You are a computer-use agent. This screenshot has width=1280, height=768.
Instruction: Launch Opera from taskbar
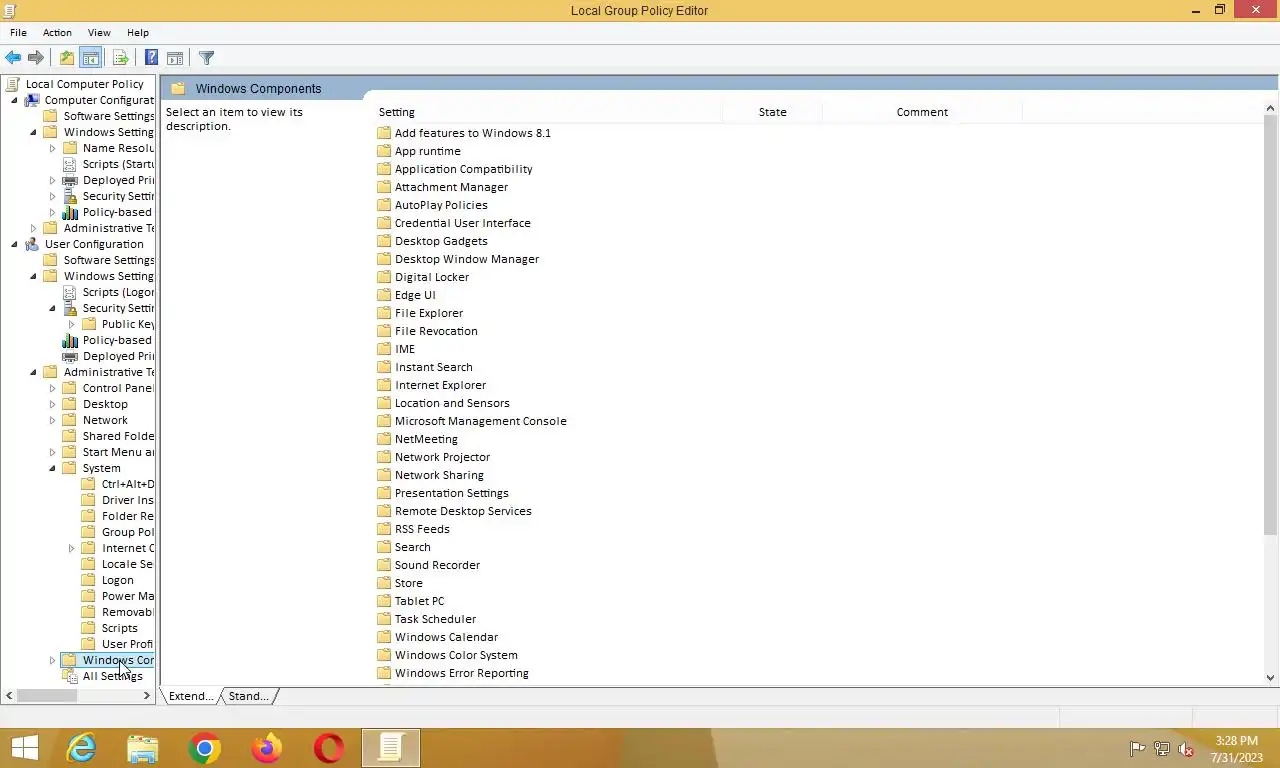pyautogui.click(x=329, y=748)
